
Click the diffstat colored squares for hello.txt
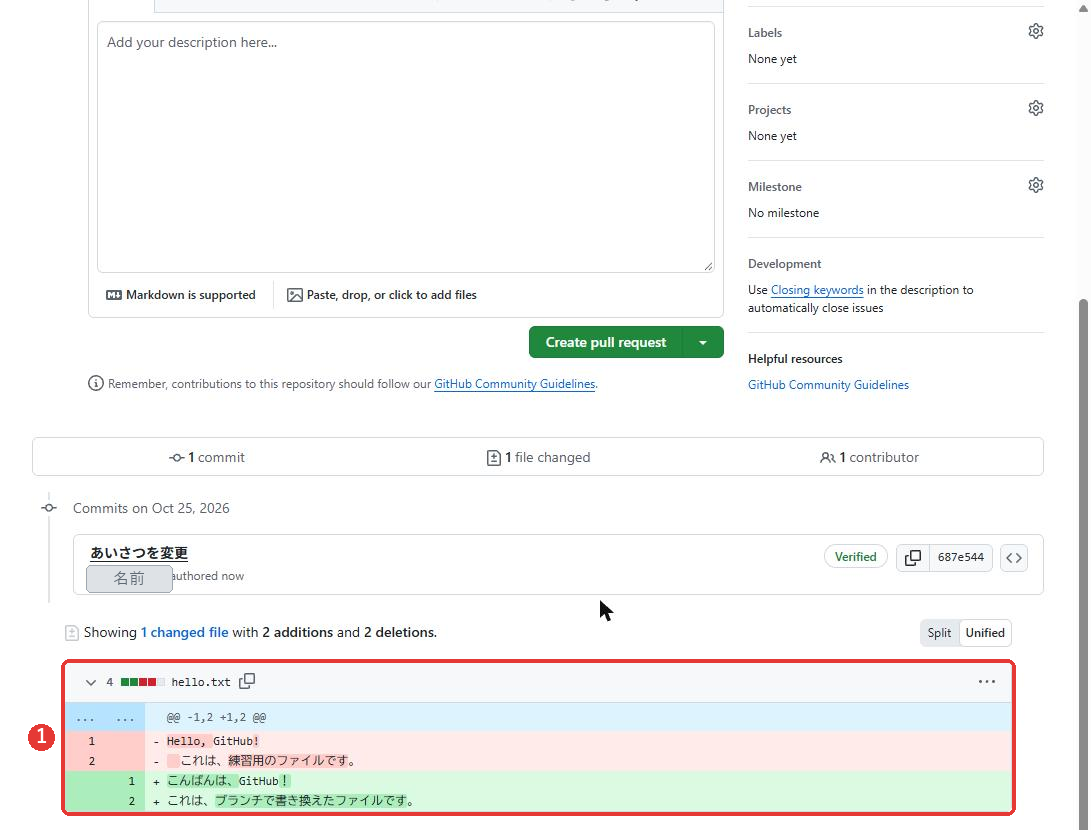(143, 682)
